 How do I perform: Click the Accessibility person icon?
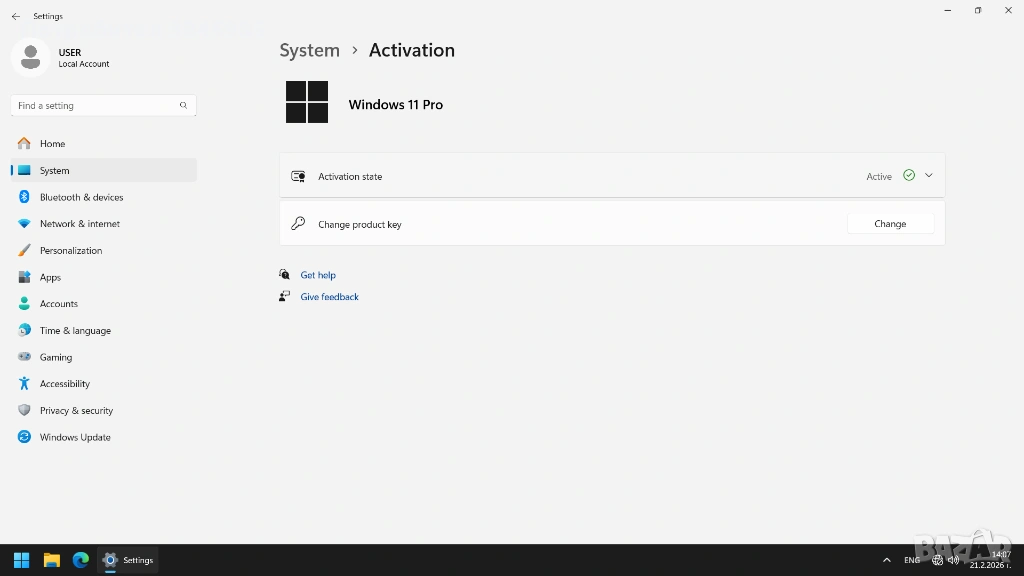click(x=24, y=384)
